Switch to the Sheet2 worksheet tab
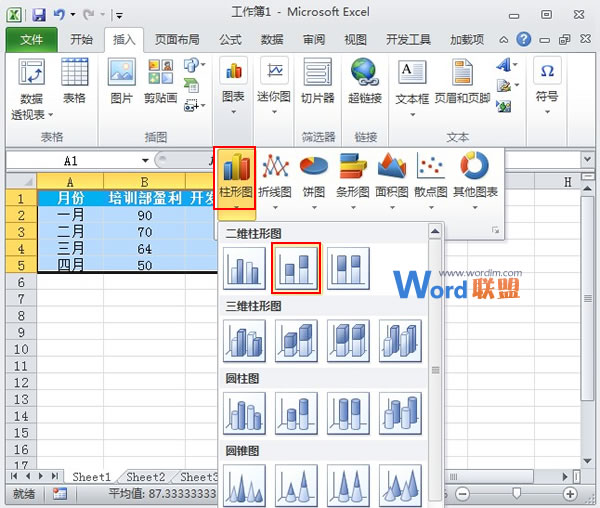Image resolution: width=600 pixels, height=508 pixels. [145, 477]
